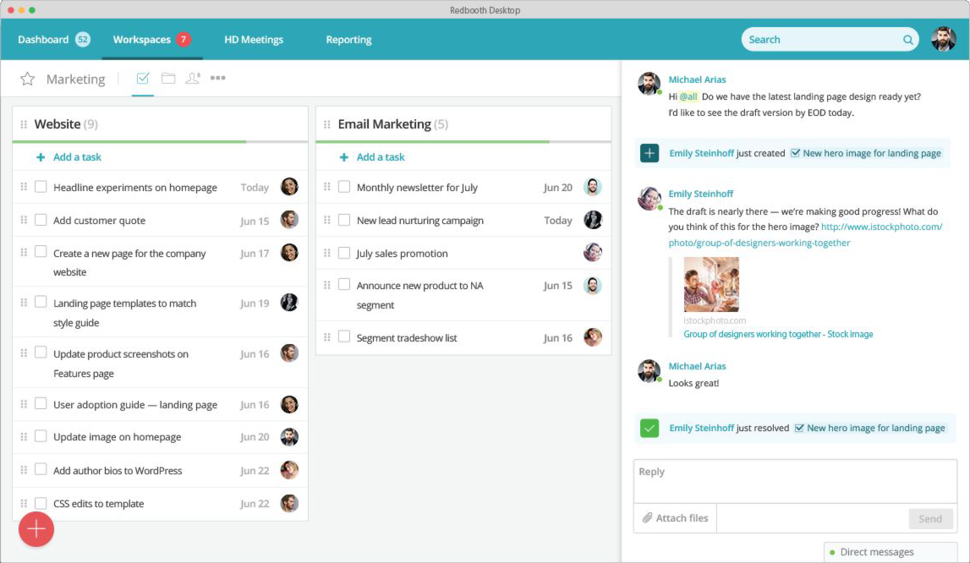The height and width of the screenshot is (563, 970).
Task: Open the Workspaces tab
Action: [x=142, y=40]
